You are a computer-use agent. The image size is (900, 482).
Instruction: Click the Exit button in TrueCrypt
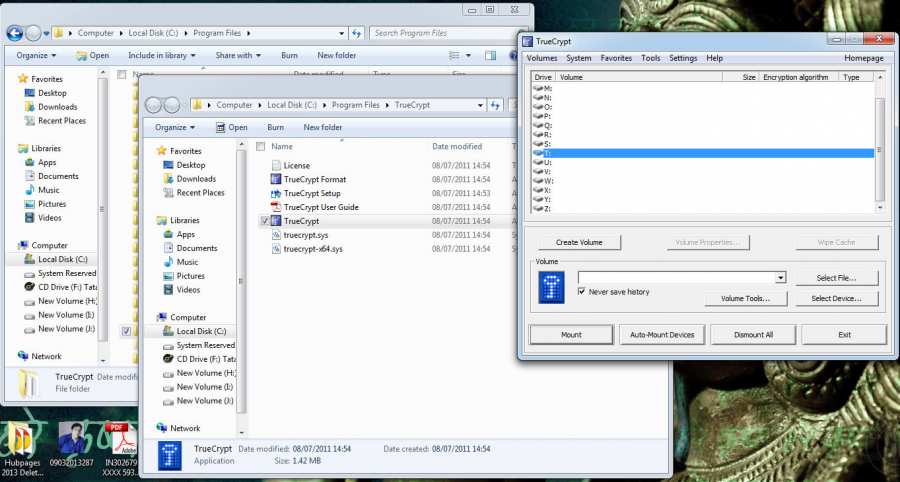844,335
